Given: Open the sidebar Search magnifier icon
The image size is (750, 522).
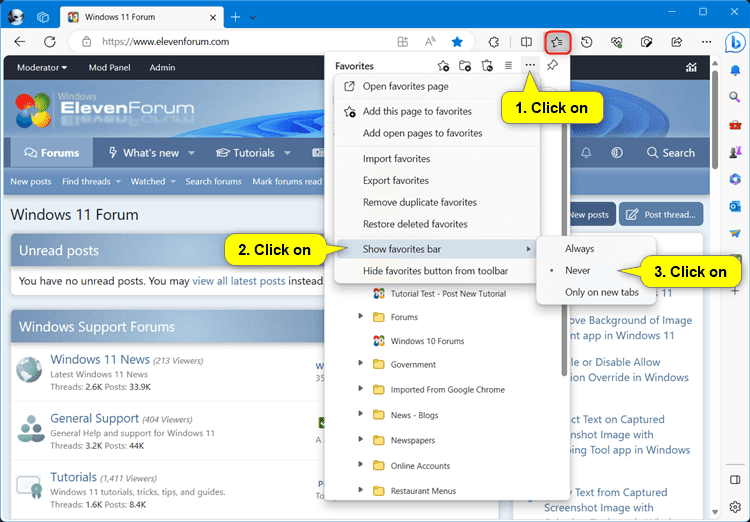Looking at the screenshot, I should tap(735, 98).
